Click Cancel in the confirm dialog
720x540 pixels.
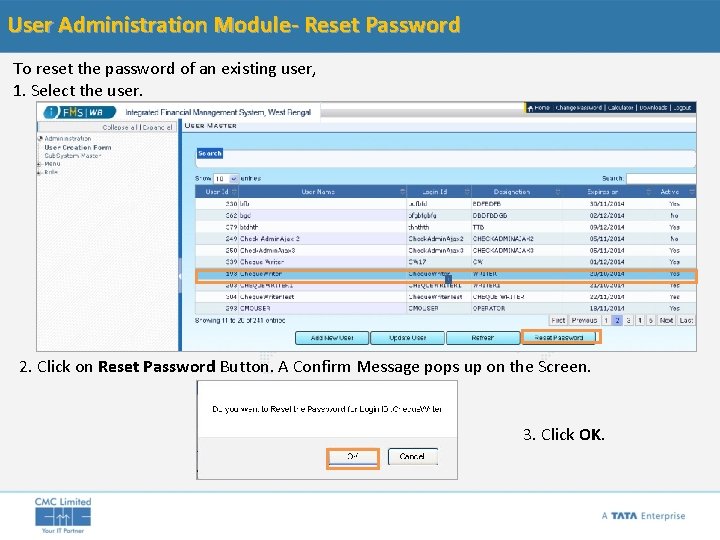(412, 457)
